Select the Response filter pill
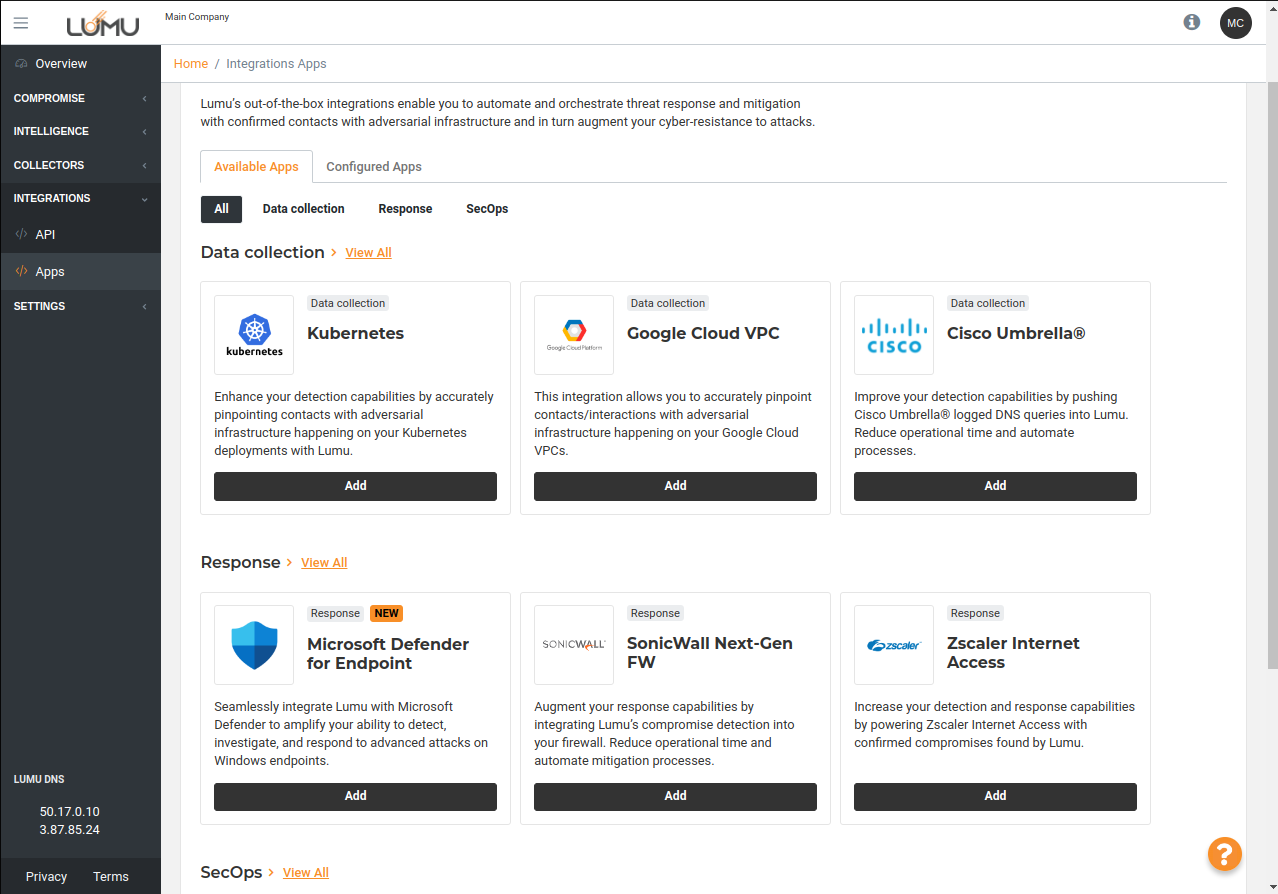 [405, 209]
